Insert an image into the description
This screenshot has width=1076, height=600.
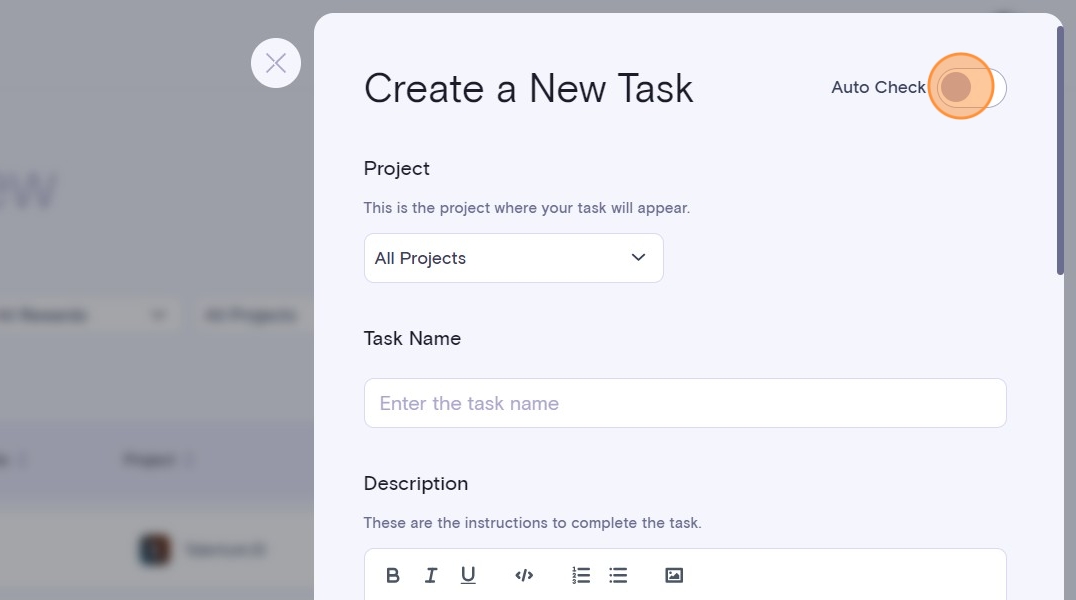click(674, 575)
